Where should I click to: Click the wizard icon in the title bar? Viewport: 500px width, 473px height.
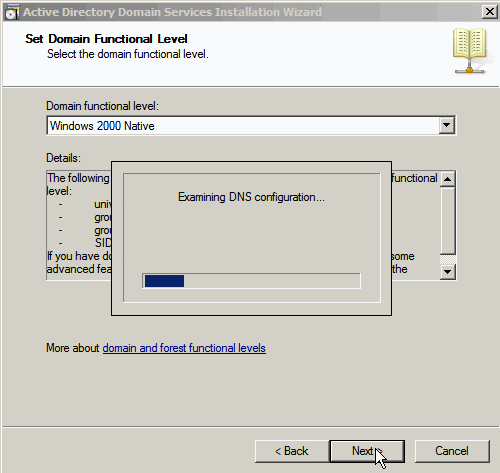coord(12,12)
